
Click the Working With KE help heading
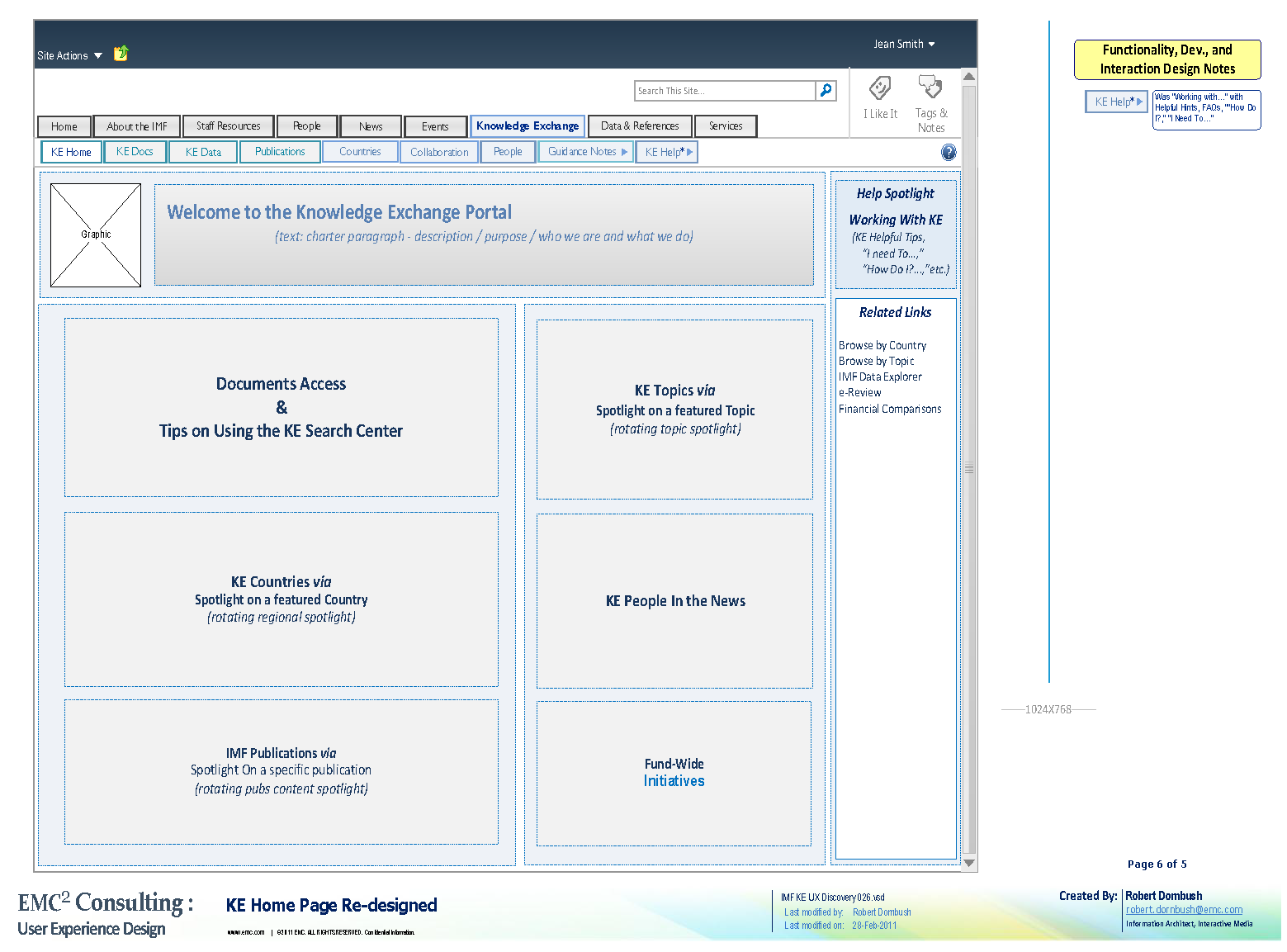coord(896,220)
